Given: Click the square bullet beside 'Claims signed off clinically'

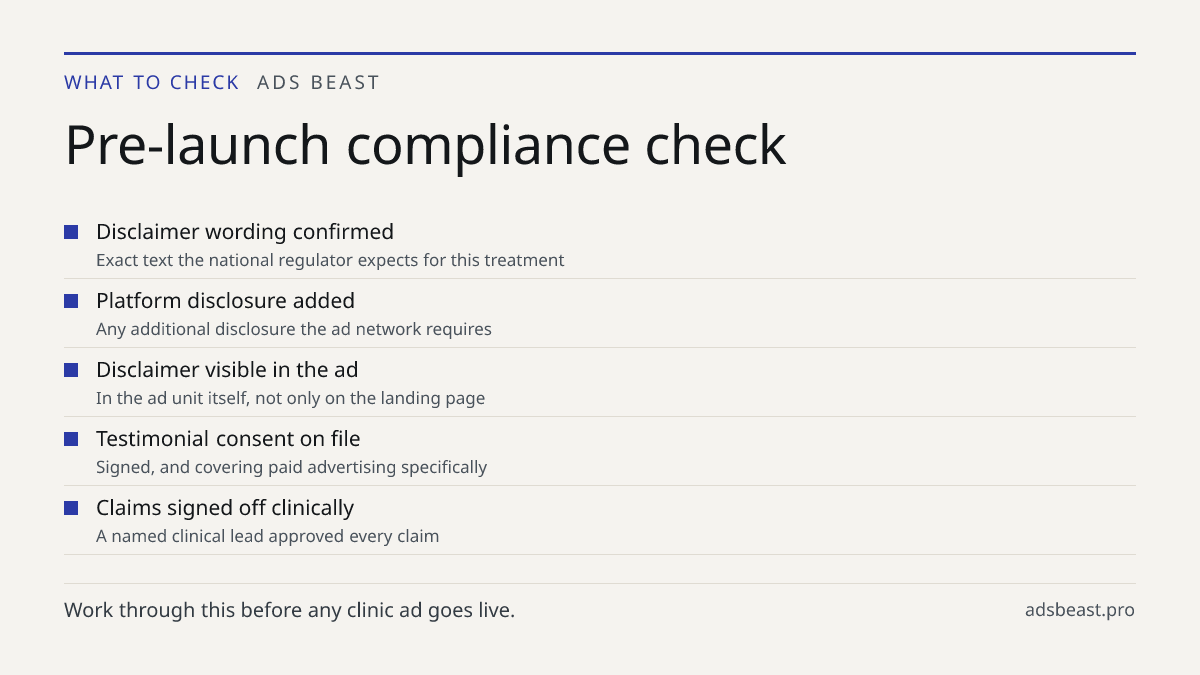Looking at the screenshot, I should pos(71,508).
